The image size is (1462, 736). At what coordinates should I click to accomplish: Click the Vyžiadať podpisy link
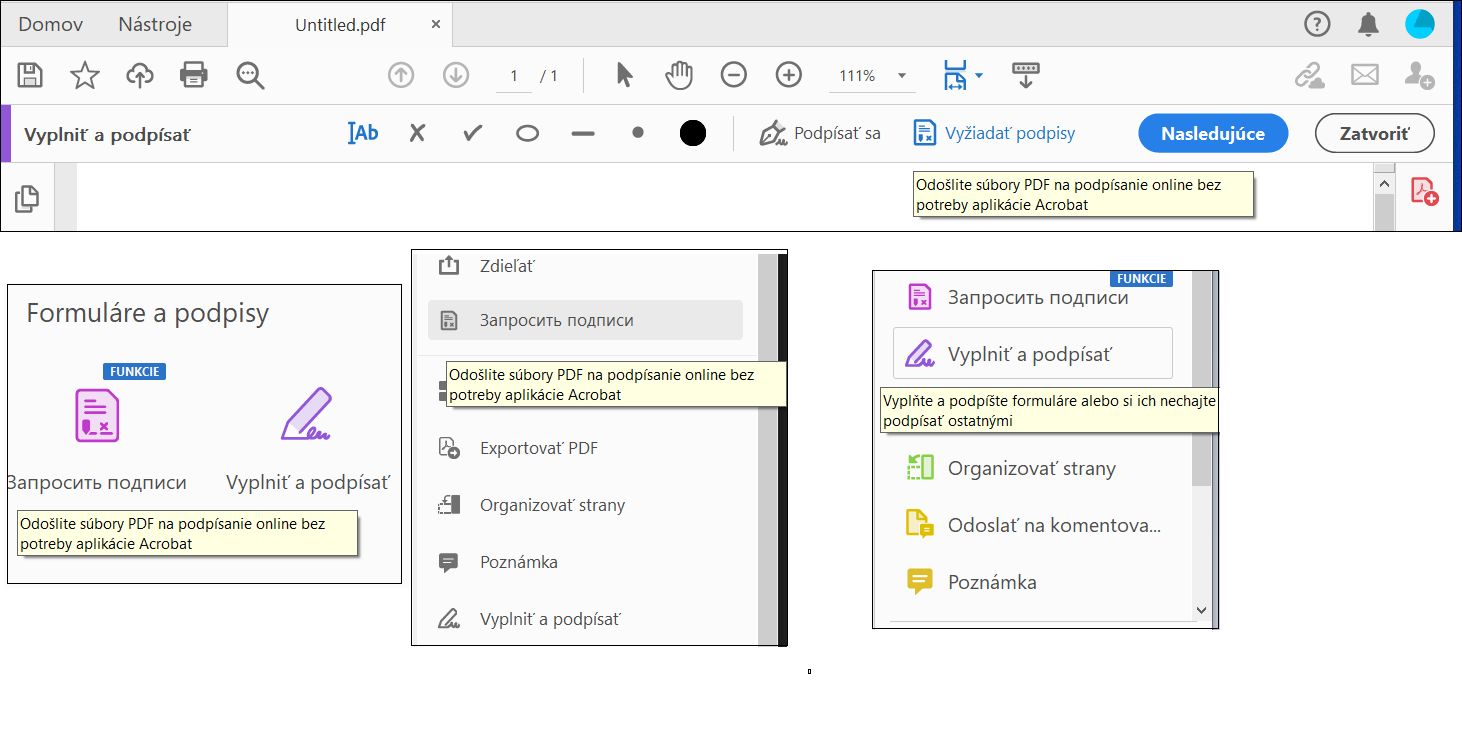point(995,133)
